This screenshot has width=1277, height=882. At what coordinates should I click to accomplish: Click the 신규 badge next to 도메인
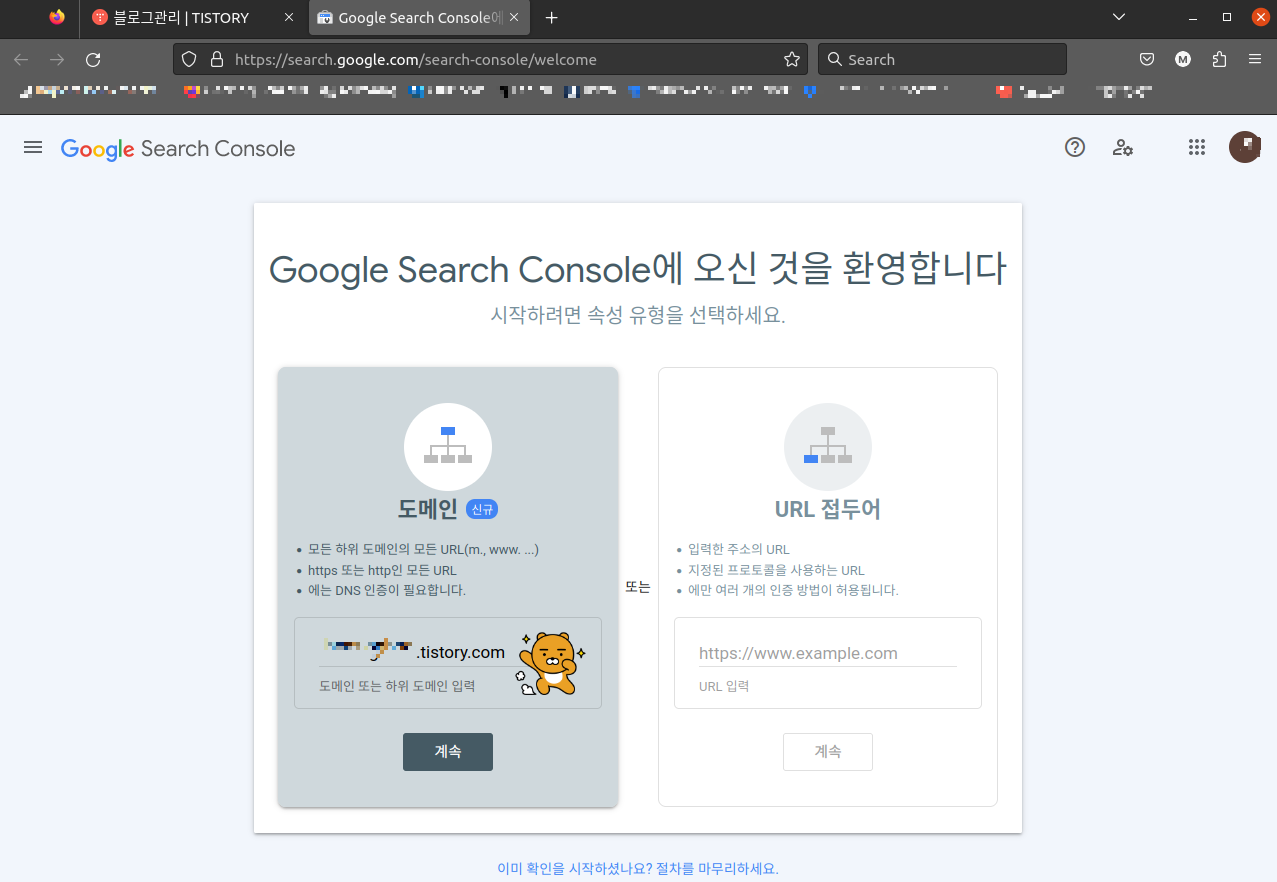pos(482,510)
